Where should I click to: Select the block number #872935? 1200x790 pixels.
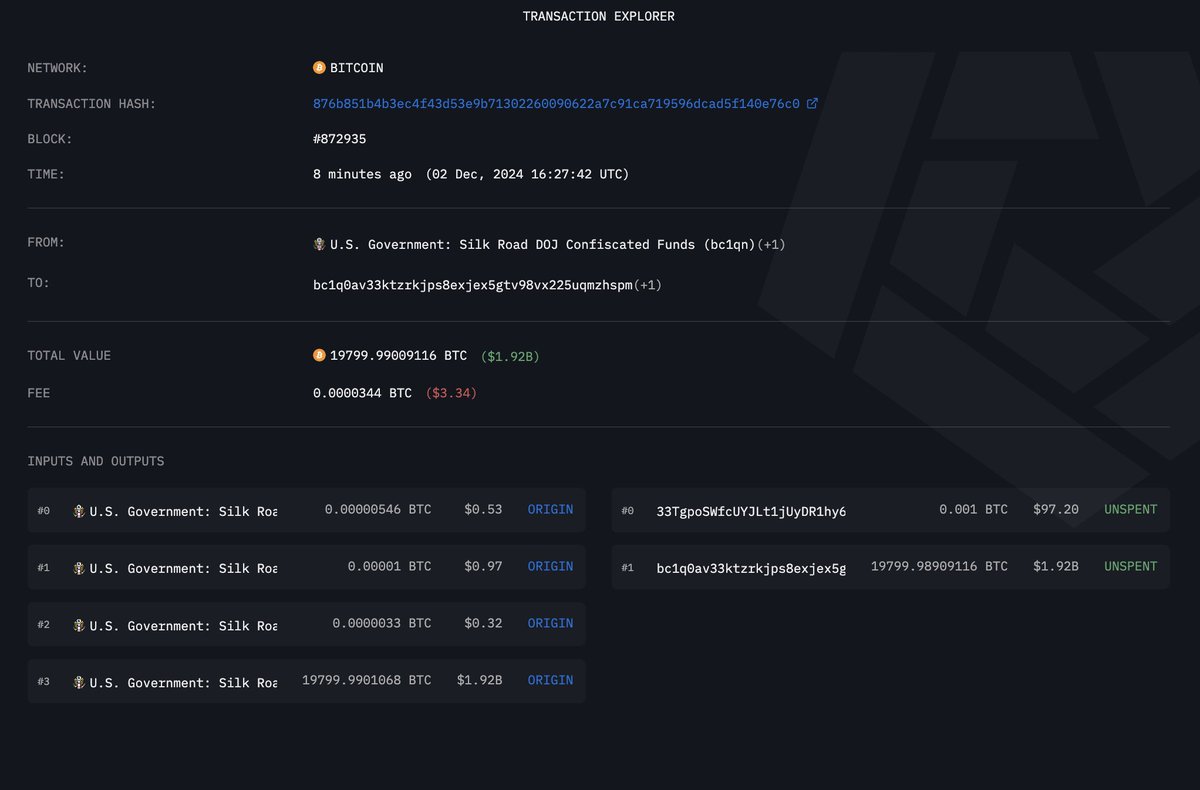[x=340, y=139]
